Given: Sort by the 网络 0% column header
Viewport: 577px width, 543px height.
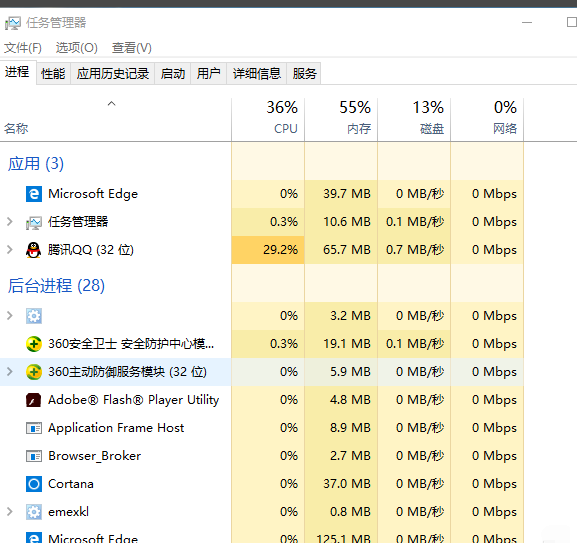Looking at the screenshot, I should (x=487, y=120).
